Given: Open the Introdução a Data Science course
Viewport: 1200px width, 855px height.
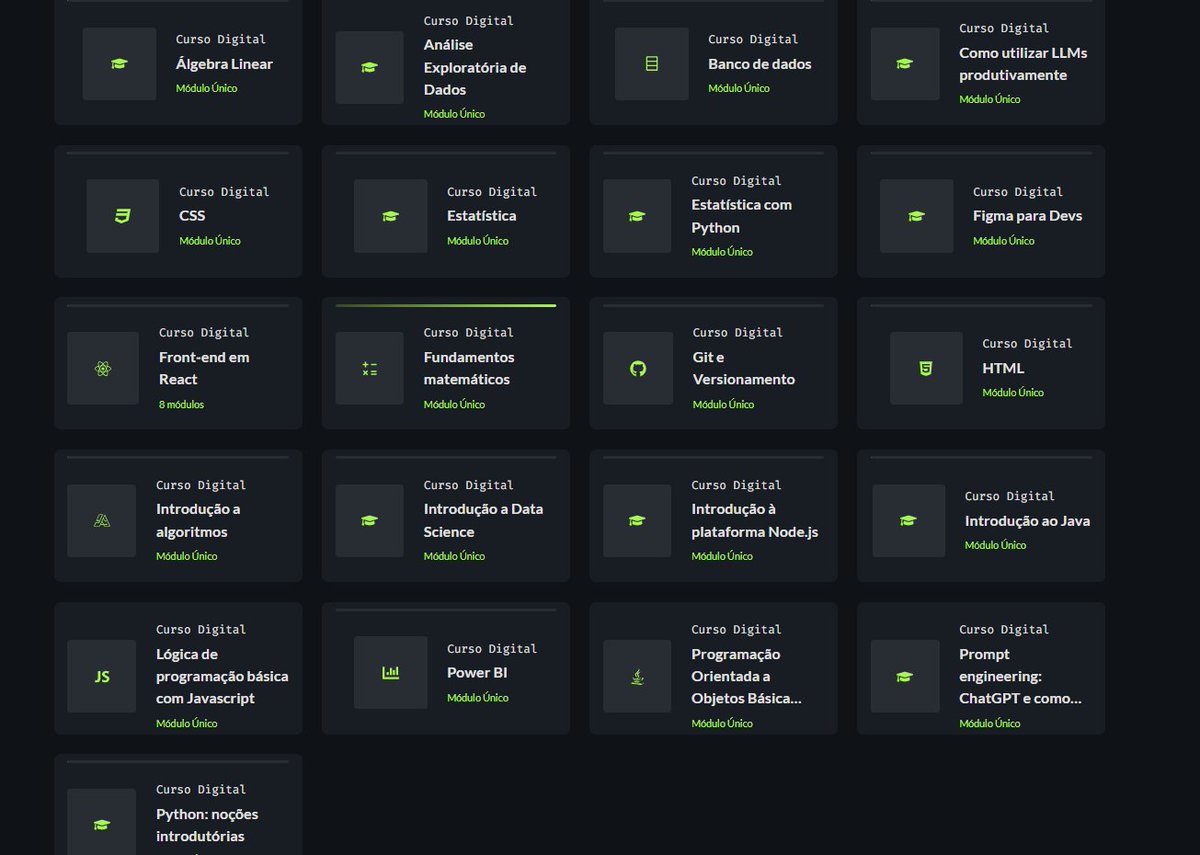Looking at the screenshot, I should (x=484, y=520).
